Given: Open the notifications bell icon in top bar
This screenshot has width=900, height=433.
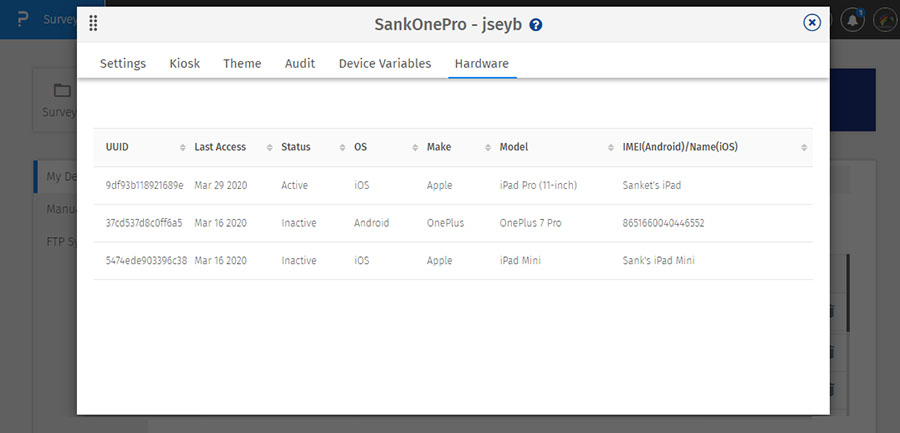Looking at the screenshot, I should [x=853, y=20].
